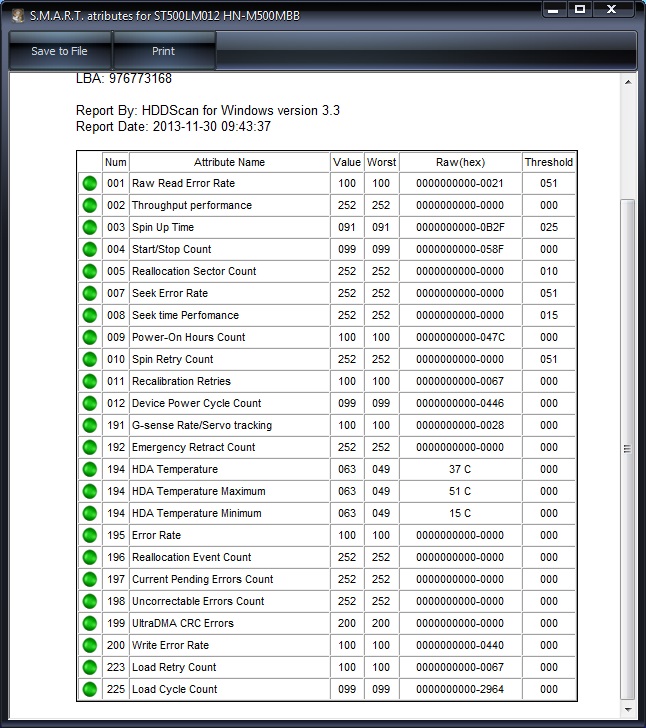Click raw value 0000000000-2964

[460, 689]
